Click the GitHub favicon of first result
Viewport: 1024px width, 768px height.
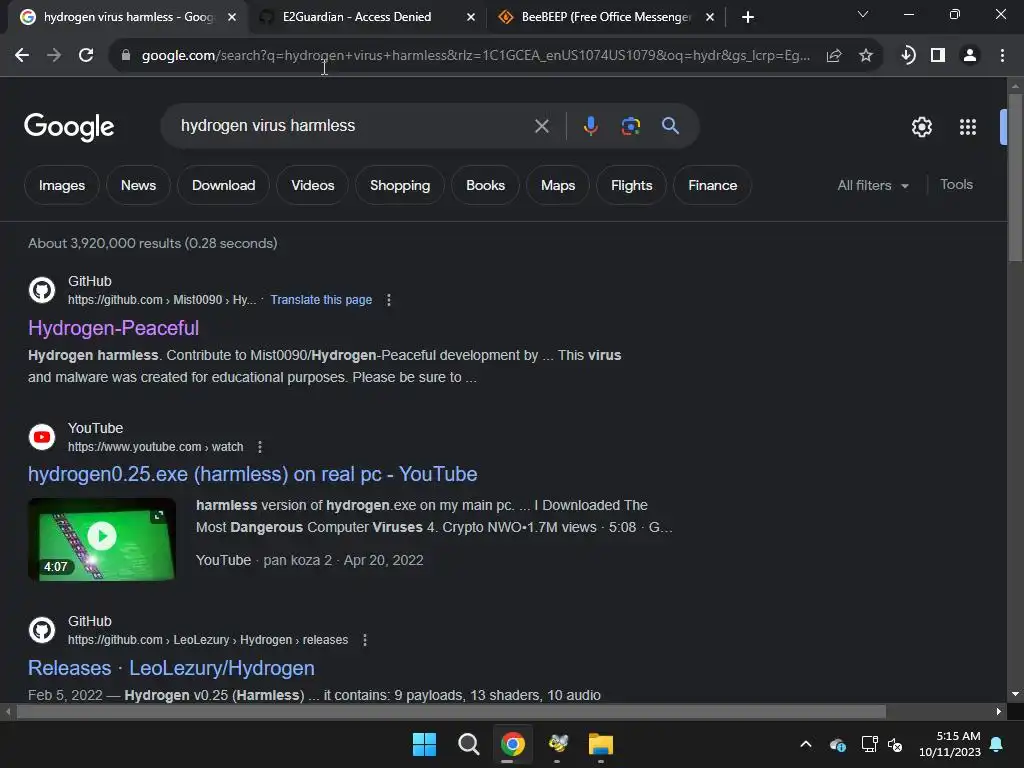pyautogui.click(x=42, y=290)
